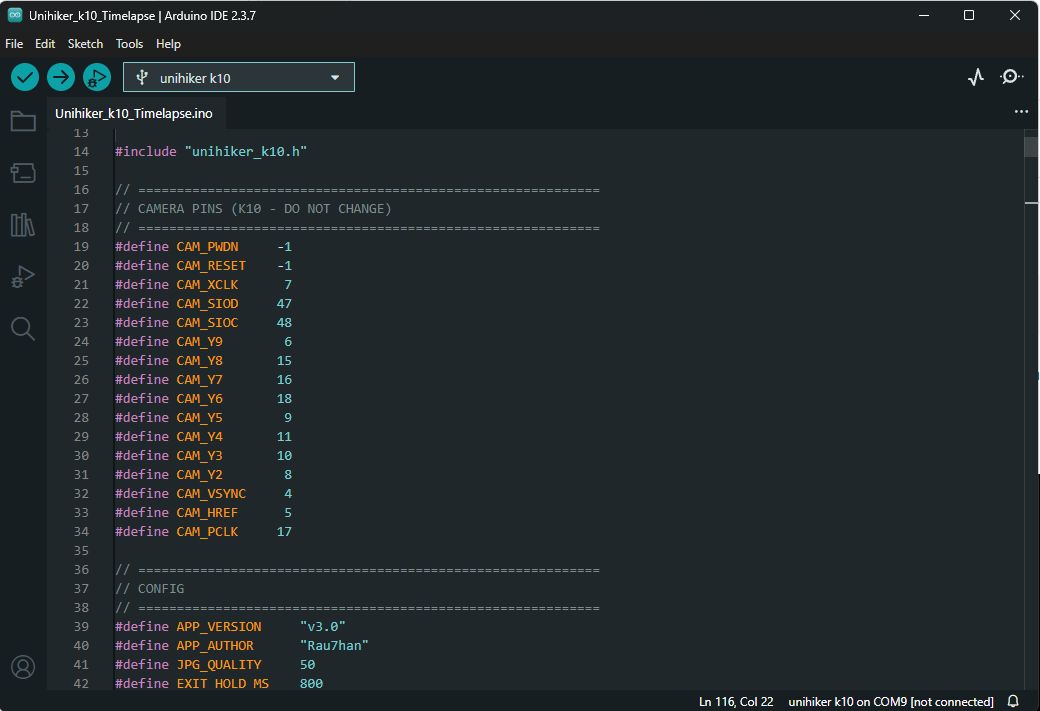This screenshot has height=711, width=1040.
Task: Open the Boards Manager sidebar icon
Action: [x=23, y=173]
